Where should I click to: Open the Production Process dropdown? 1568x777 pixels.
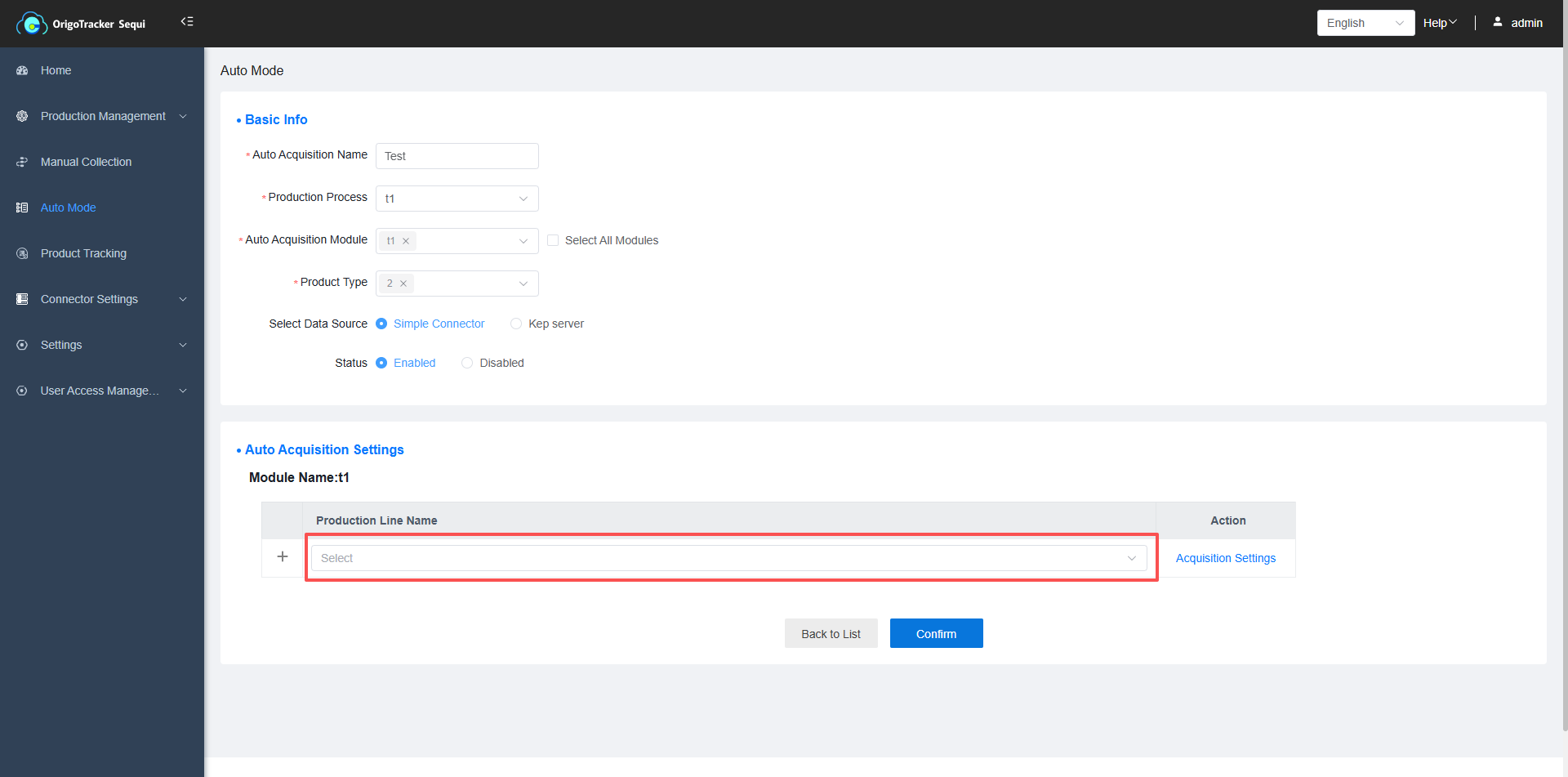coord(457,199)
